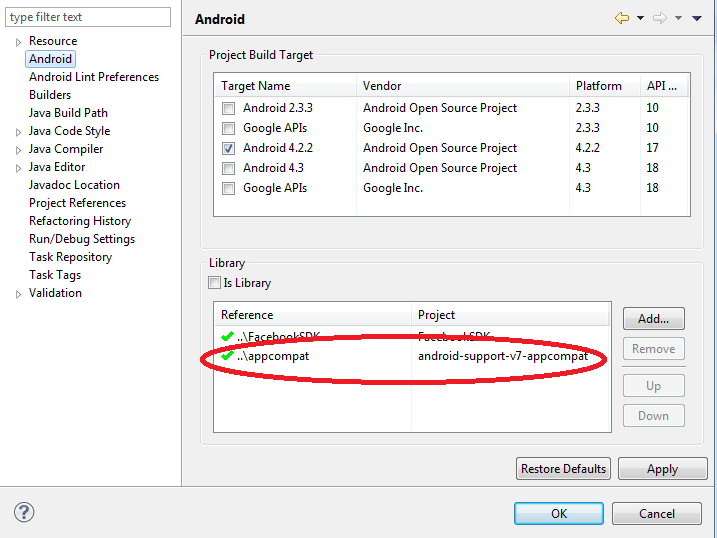The image size is (717, 538).
Task: Select the ..\appcompat reference row
Action: [x=412, y=356]
